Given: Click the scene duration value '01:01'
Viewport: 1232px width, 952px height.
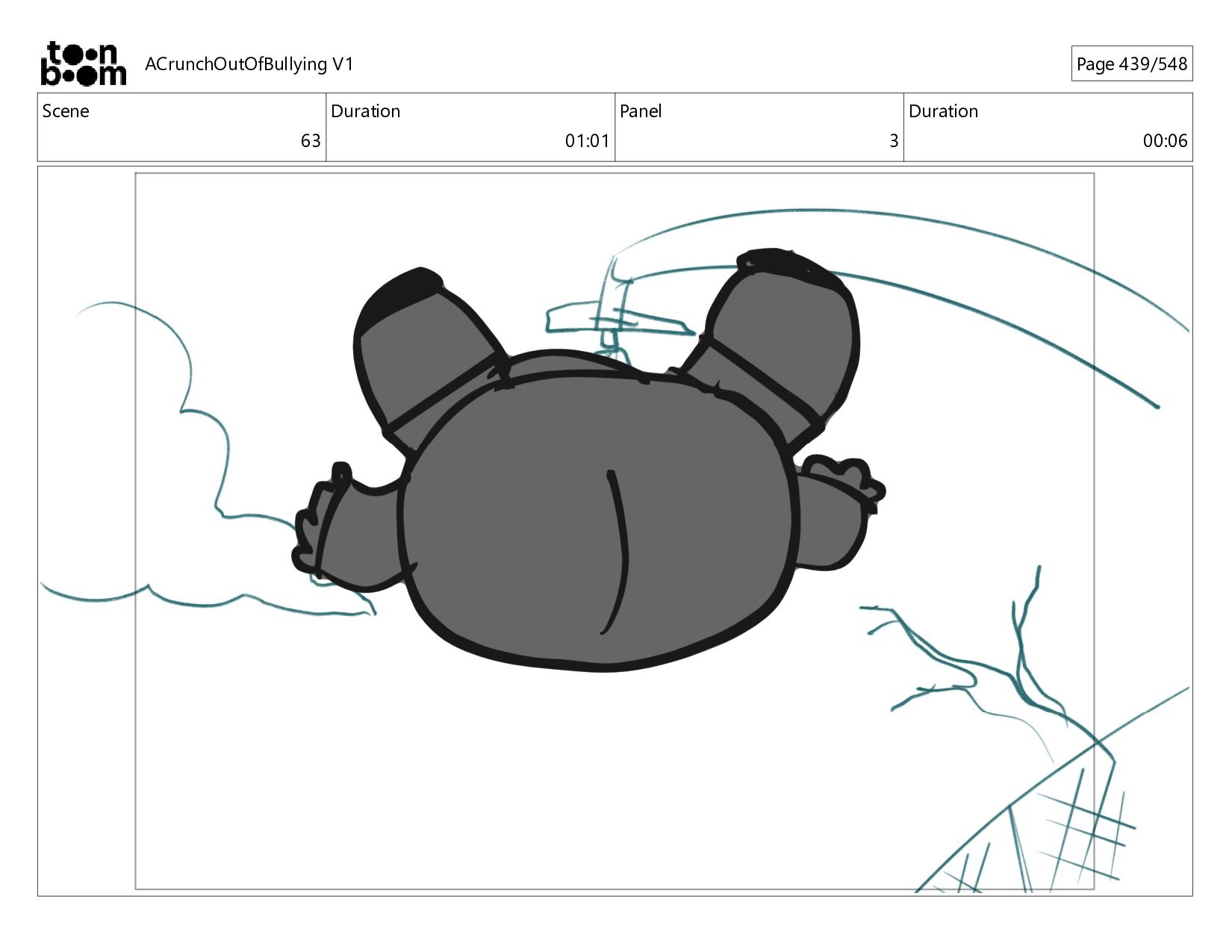Looking at the screenshot, I should [x=587, y=141].
